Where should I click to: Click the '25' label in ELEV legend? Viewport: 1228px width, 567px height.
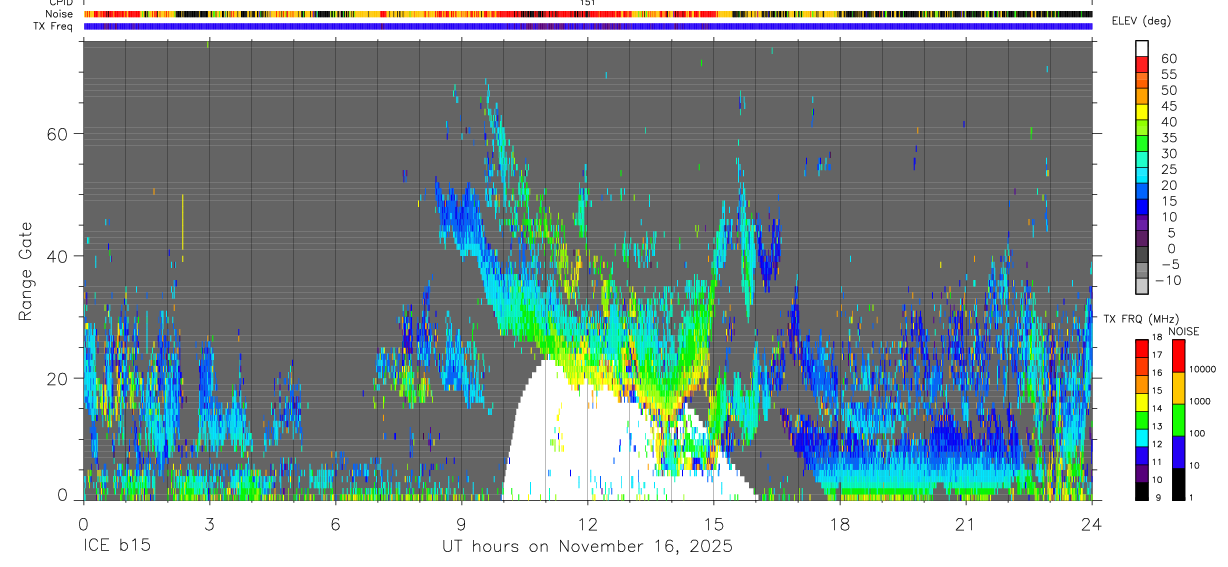pos(1168,169)
